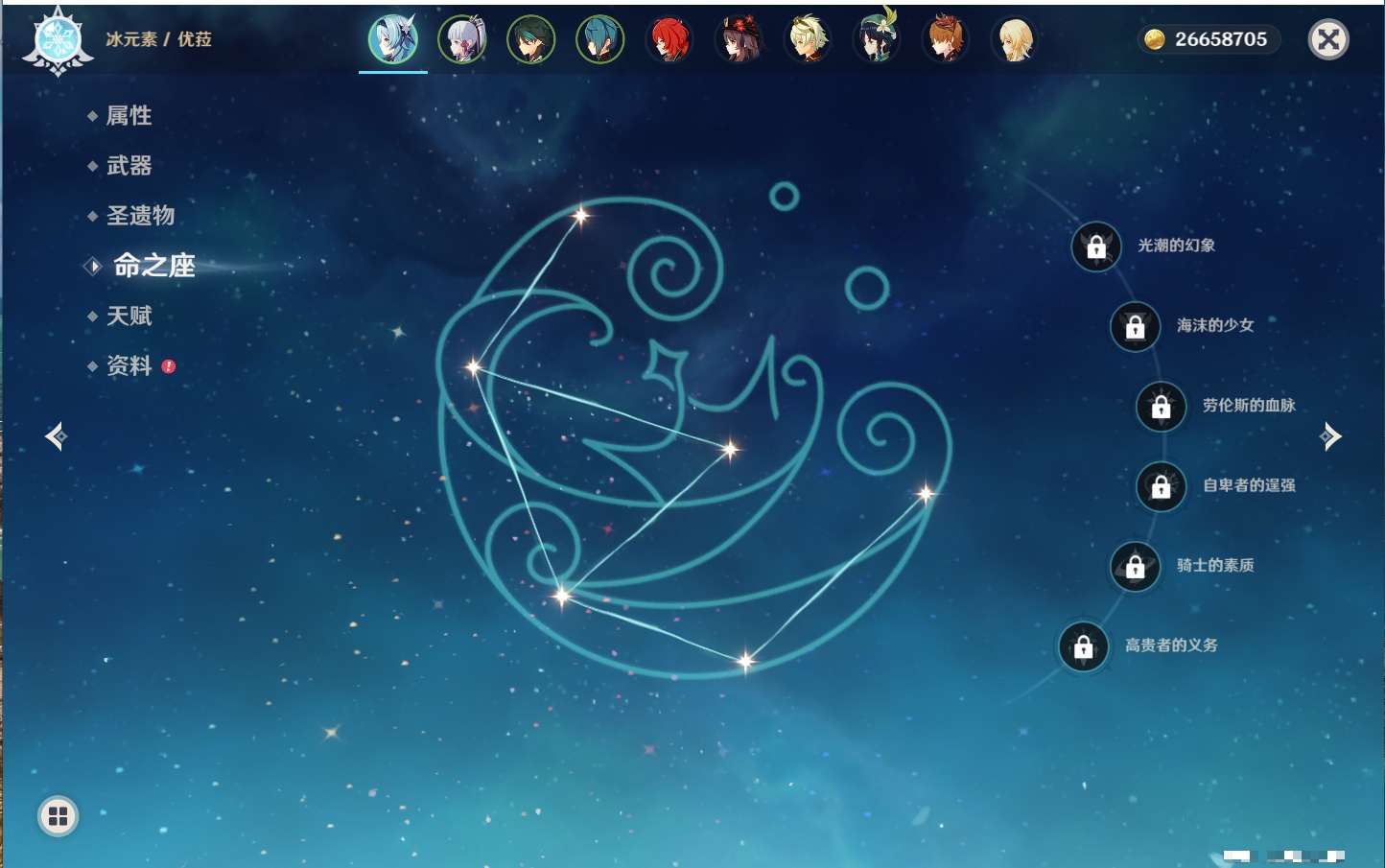The width and height of the screenshot is (1385, 868).
Task: Switch to the Tartaglia character icon
Action: pyautogui.click(x=946, y=40)
